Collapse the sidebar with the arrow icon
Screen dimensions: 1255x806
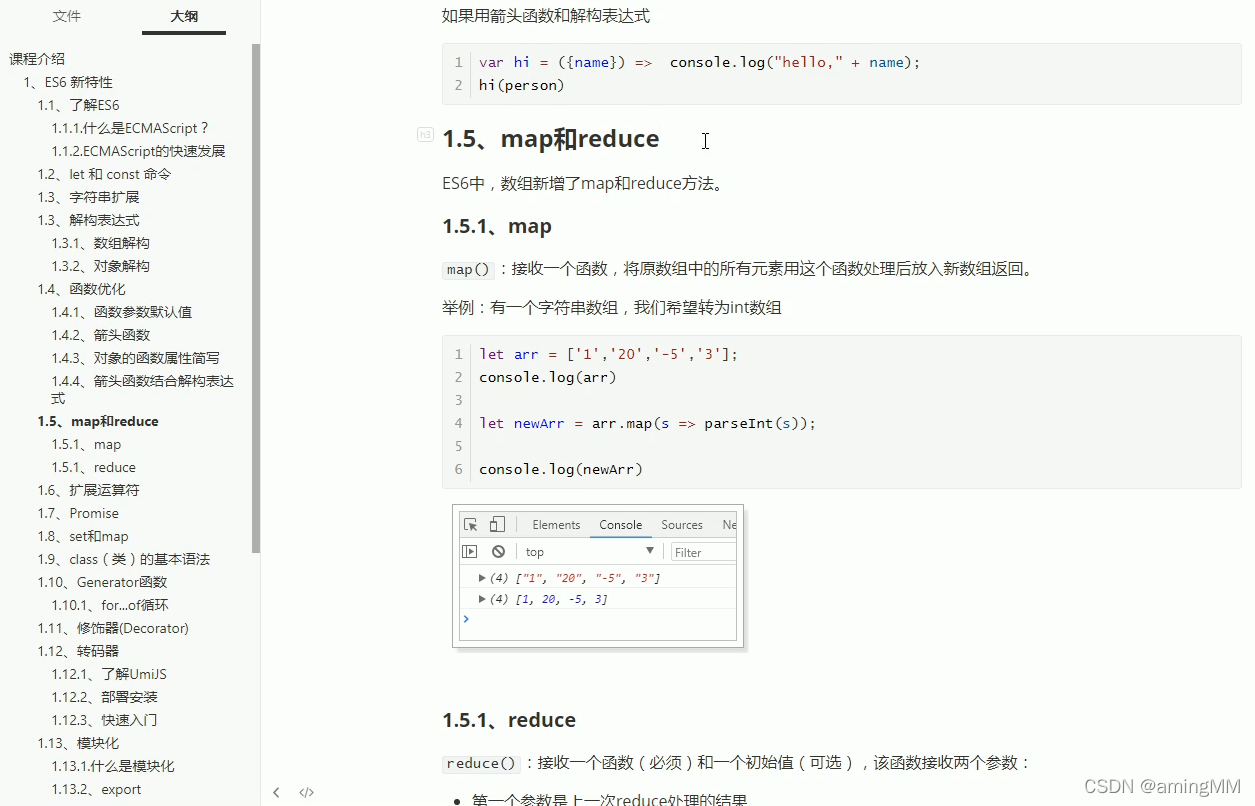pos(277,793)
